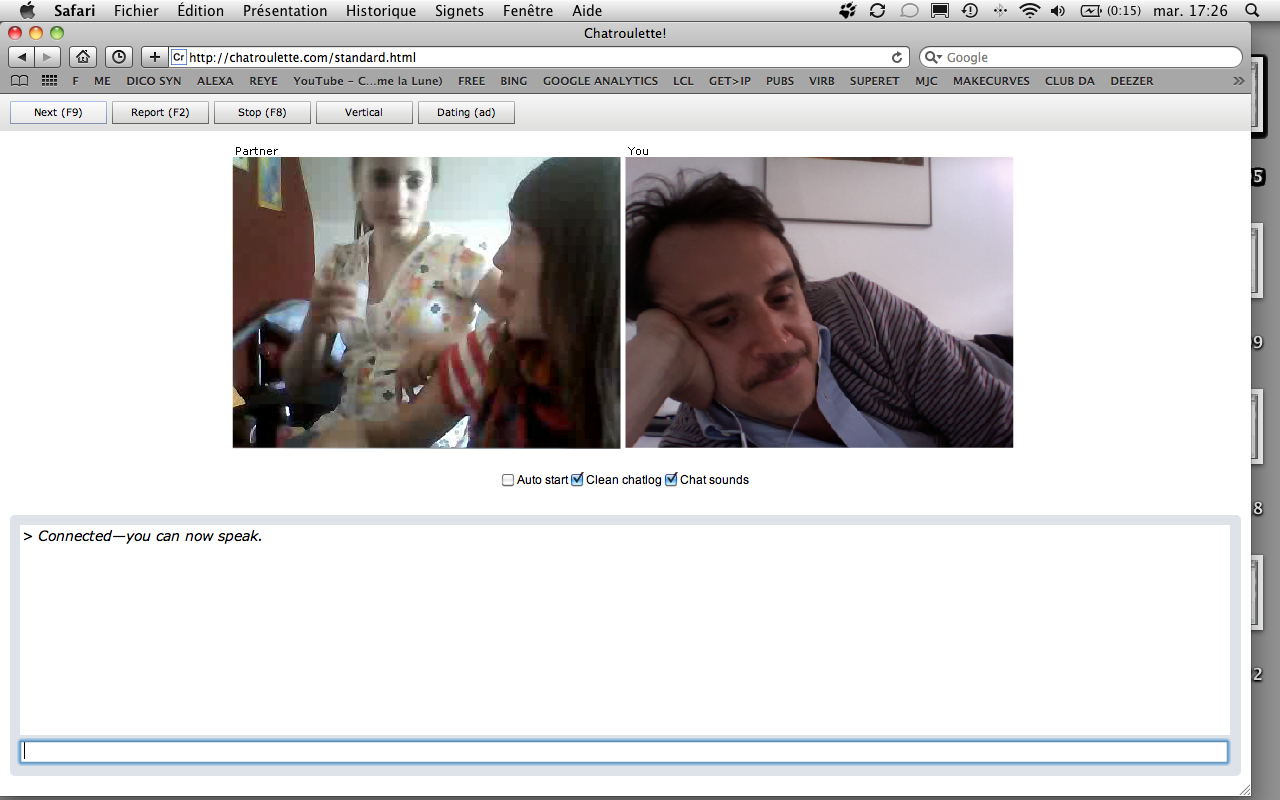This screenshot has height=800, width=1280.
Task: Open the Aide menu
Action: pos(587,11)
